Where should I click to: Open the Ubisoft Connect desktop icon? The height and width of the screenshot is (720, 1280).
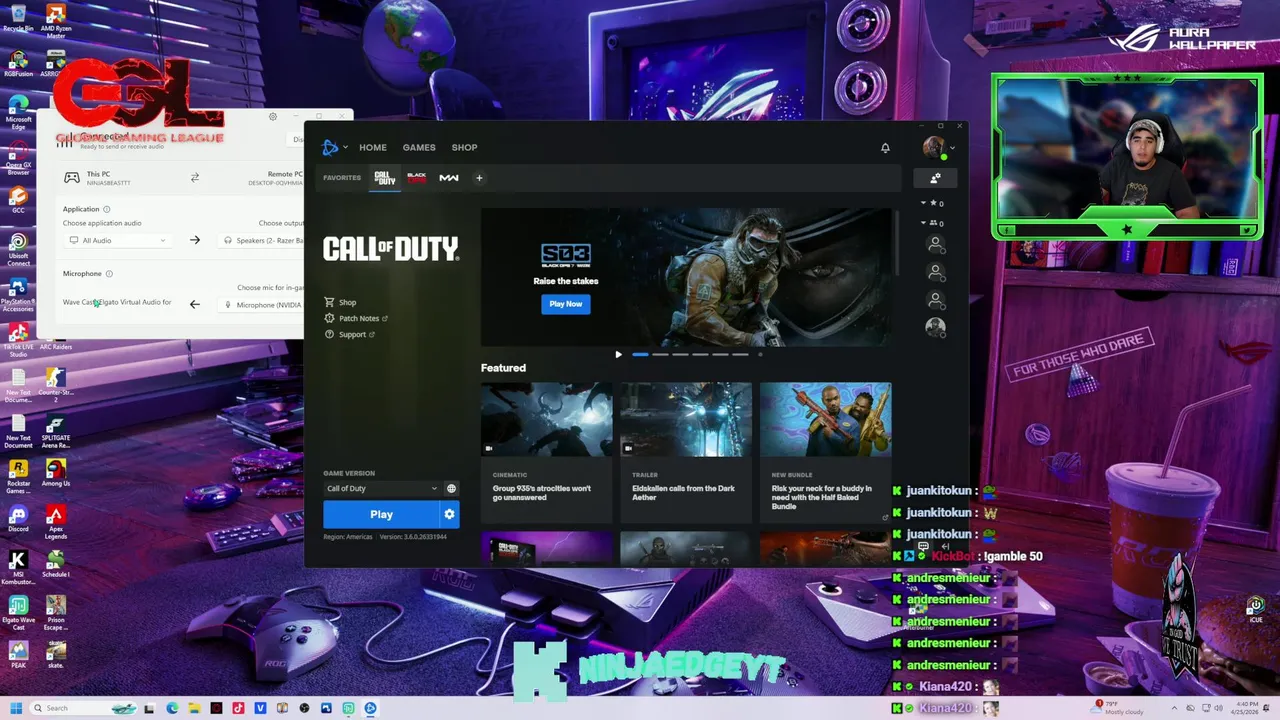[x=18, y=248]
